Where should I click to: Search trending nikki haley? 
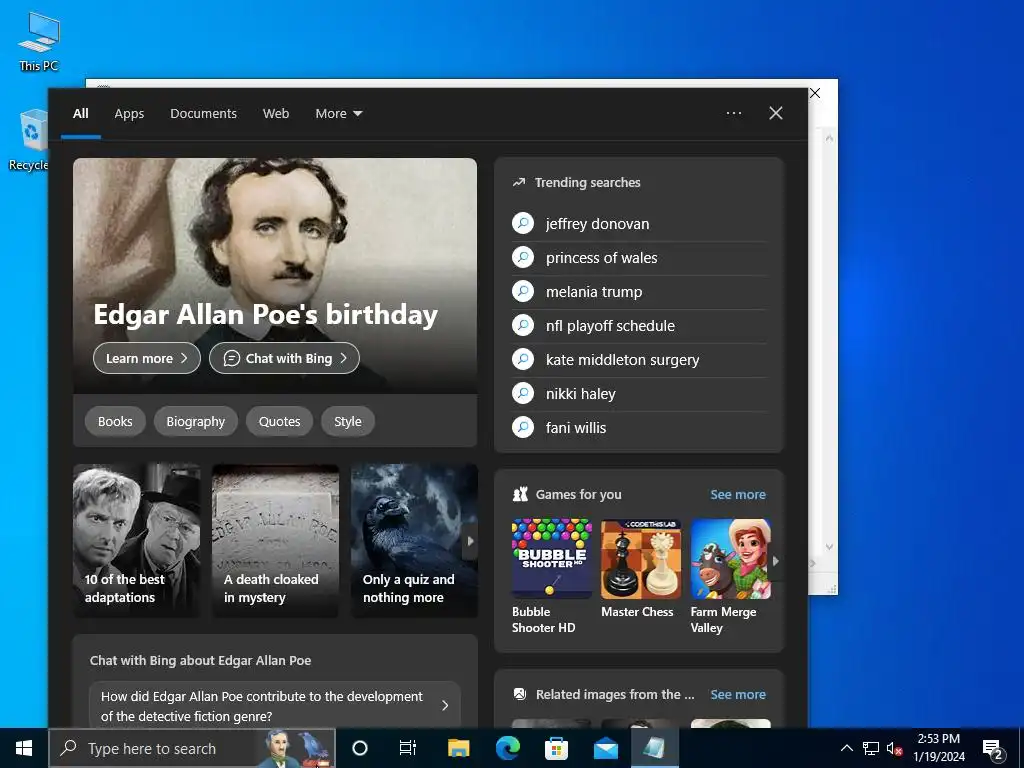(639, 394)
